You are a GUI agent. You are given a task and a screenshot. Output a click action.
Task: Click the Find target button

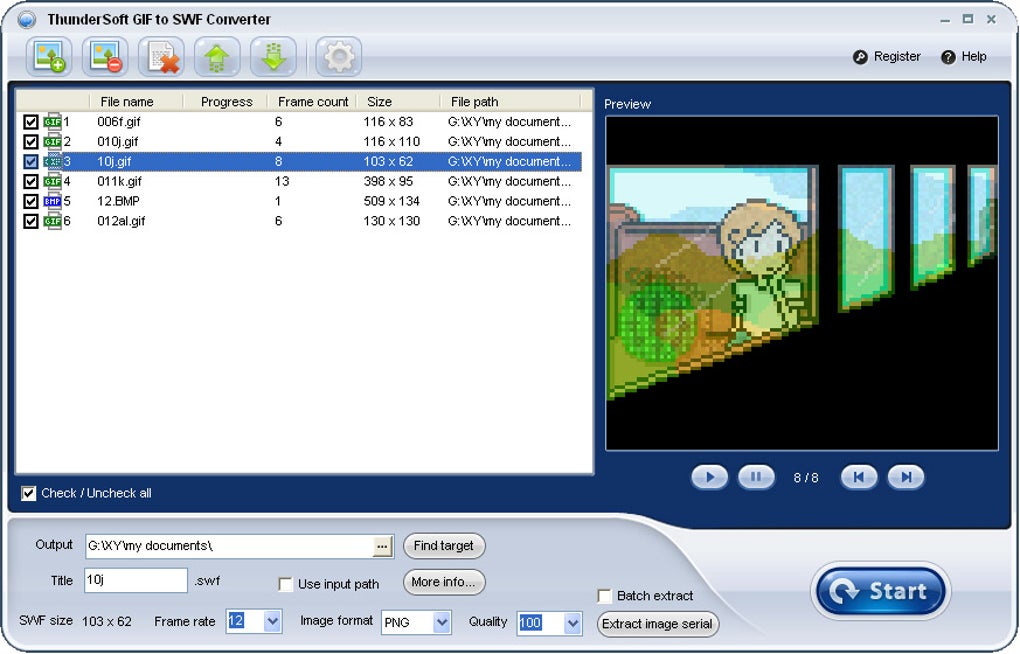click(444, 545)
